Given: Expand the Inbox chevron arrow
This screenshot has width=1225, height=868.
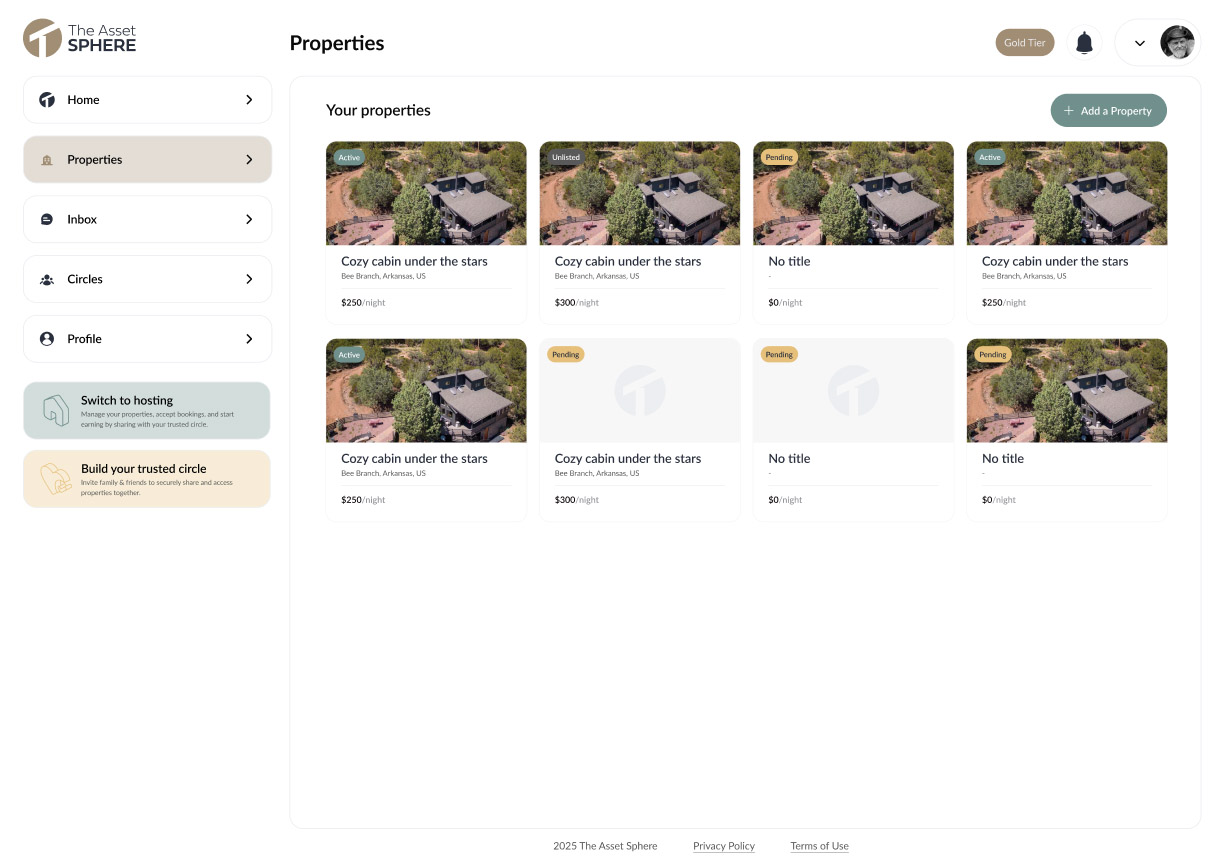Looking at the screenshot, I should click(249, 220).
